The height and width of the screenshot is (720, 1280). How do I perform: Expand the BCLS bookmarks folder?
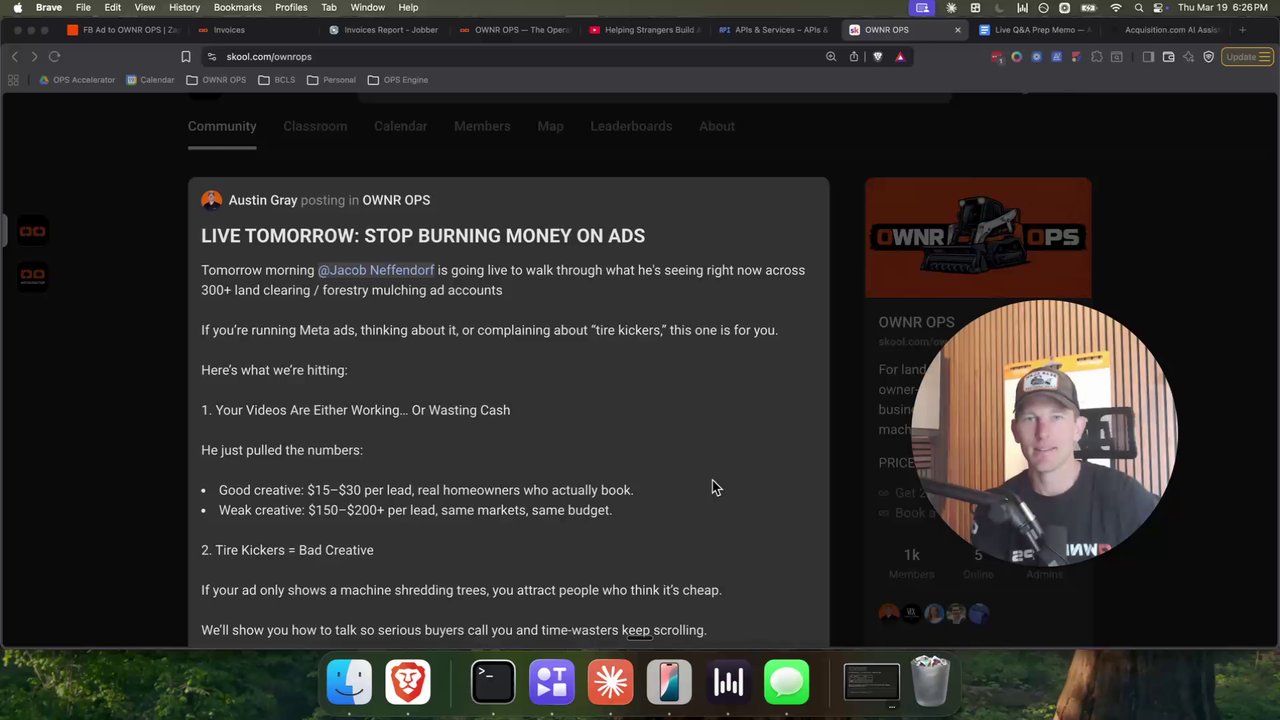click(x=284, y=80)
